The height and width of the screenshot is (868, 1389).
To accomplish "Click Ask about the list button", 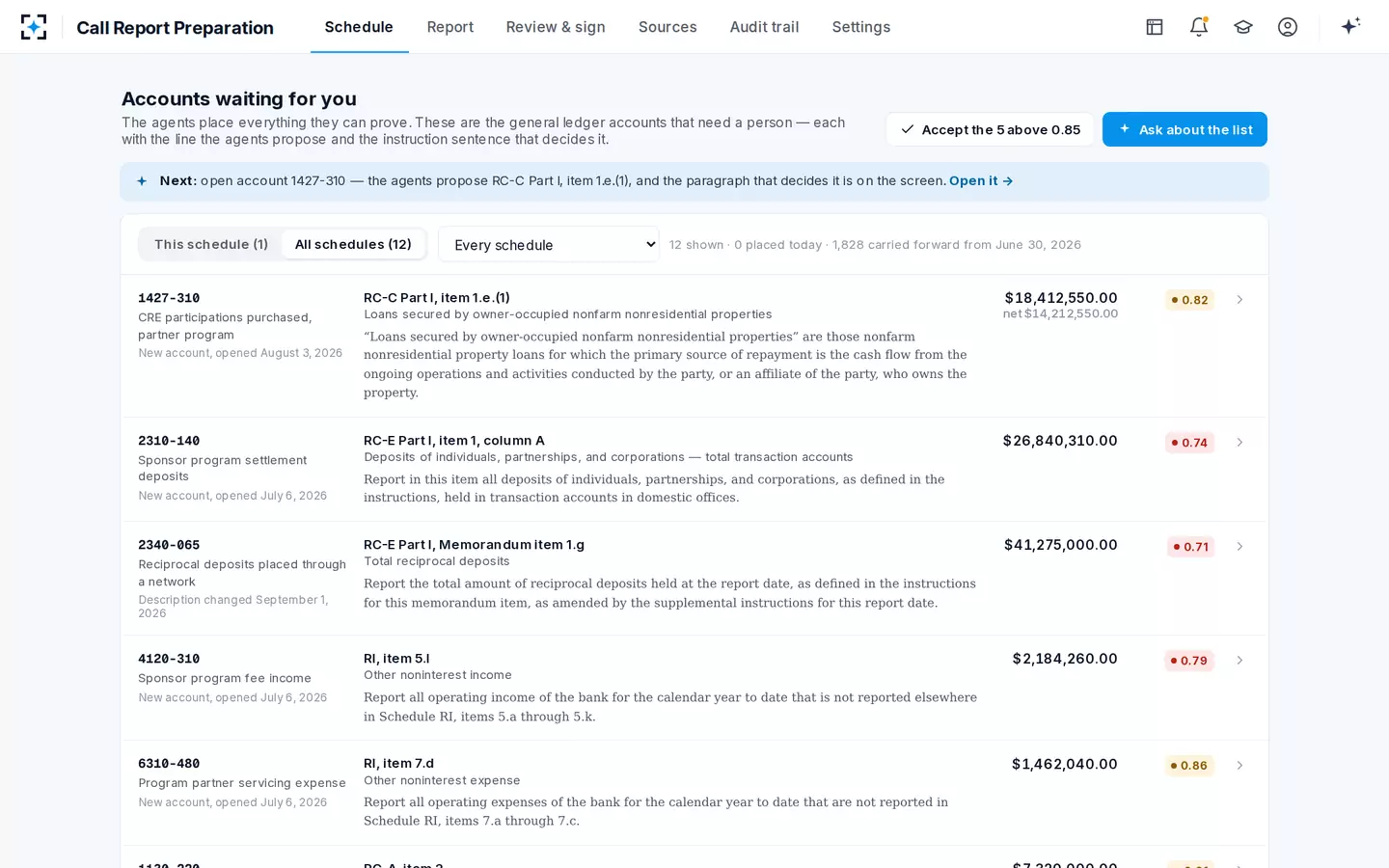I will (1185, 129).
